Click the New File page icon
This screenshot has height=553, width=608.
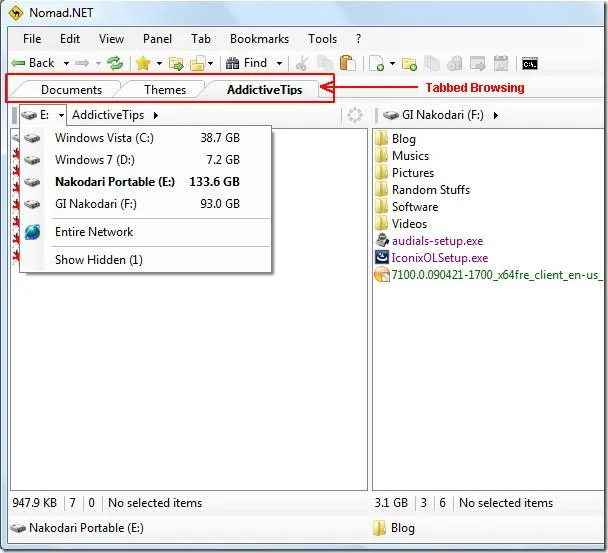(x=376, y=64)
